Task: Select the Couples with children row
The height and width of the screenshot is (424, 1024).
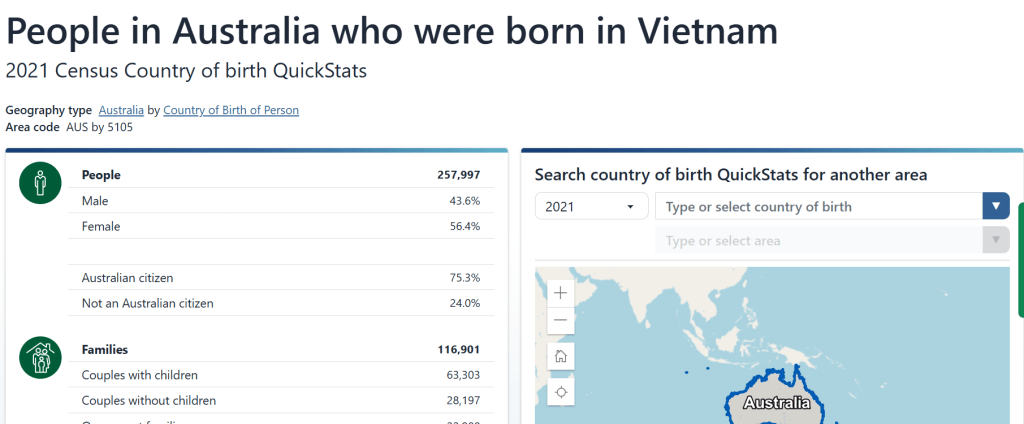Action: (x=281, y=375)
